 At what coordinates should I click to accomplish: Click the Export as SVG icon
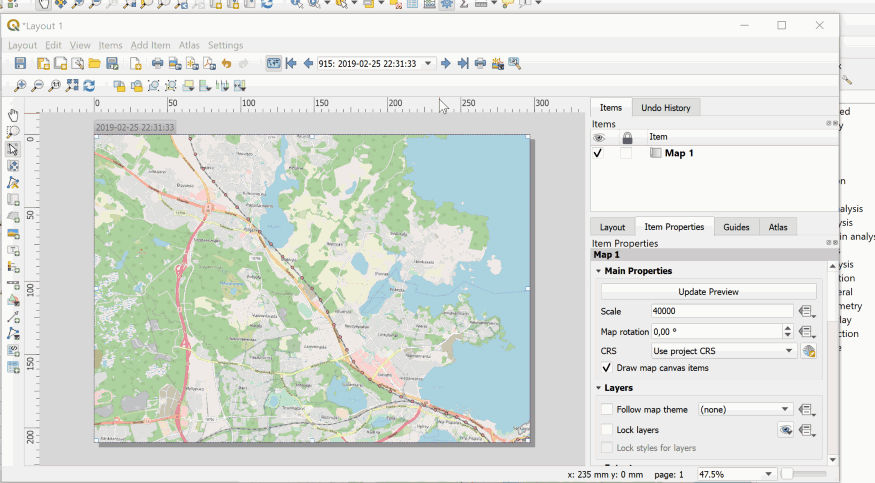coord(192,64)
